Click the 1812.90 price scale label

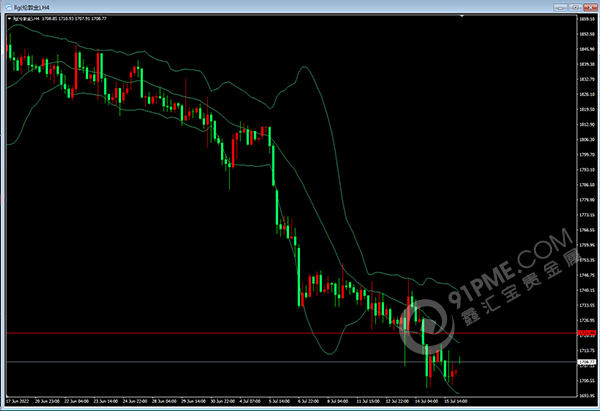coord(587,124)
